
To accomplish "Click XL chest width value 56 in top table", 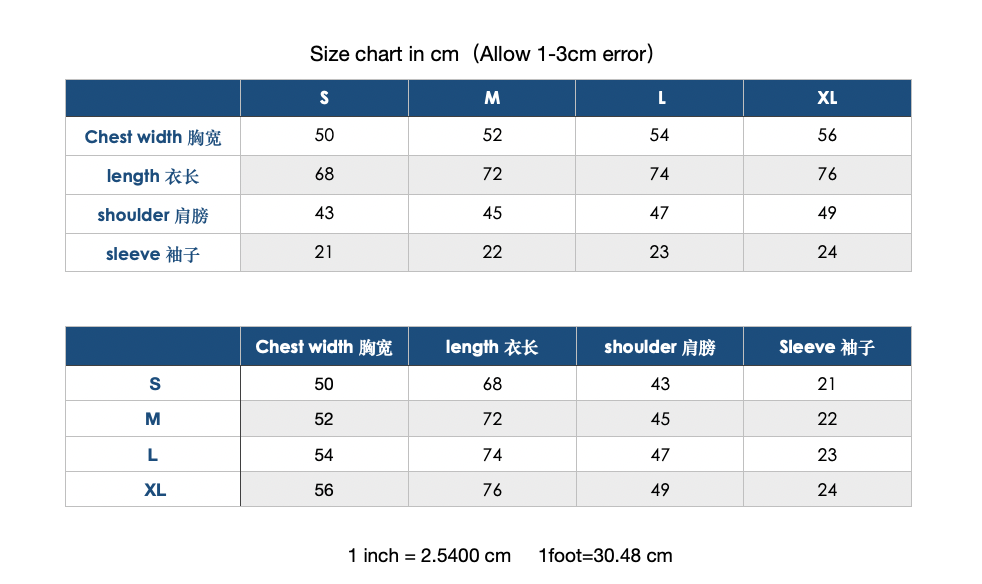I will point(827,135).
